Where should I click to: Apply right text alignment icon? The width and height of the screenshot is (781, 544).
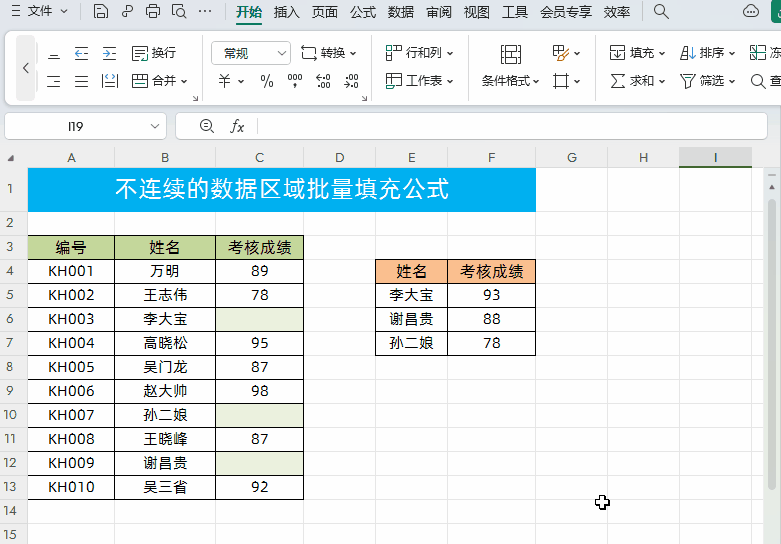click(x=54, y=81)
